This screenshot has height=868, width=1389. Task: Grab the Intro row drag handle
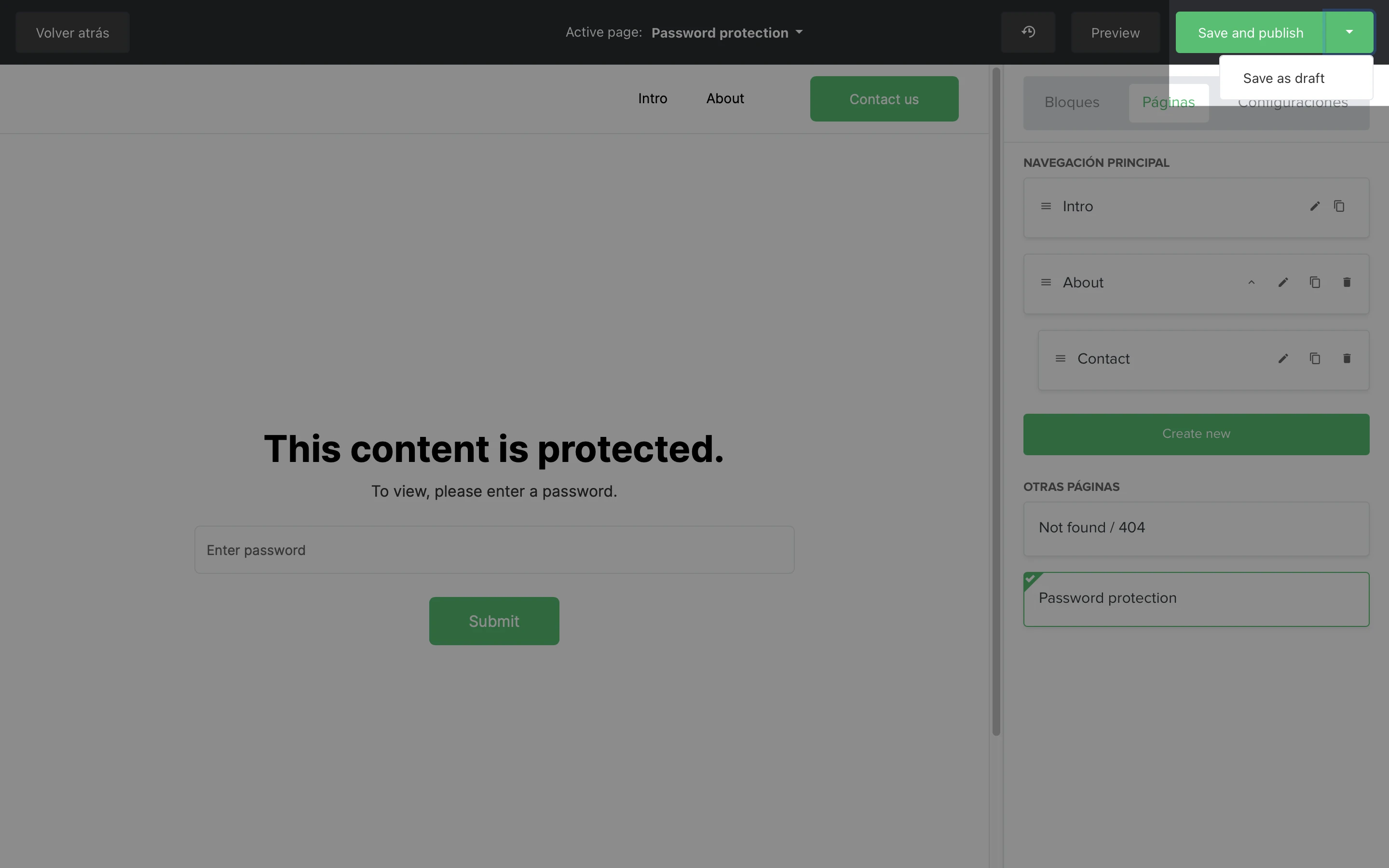(x=1046, y=206)
